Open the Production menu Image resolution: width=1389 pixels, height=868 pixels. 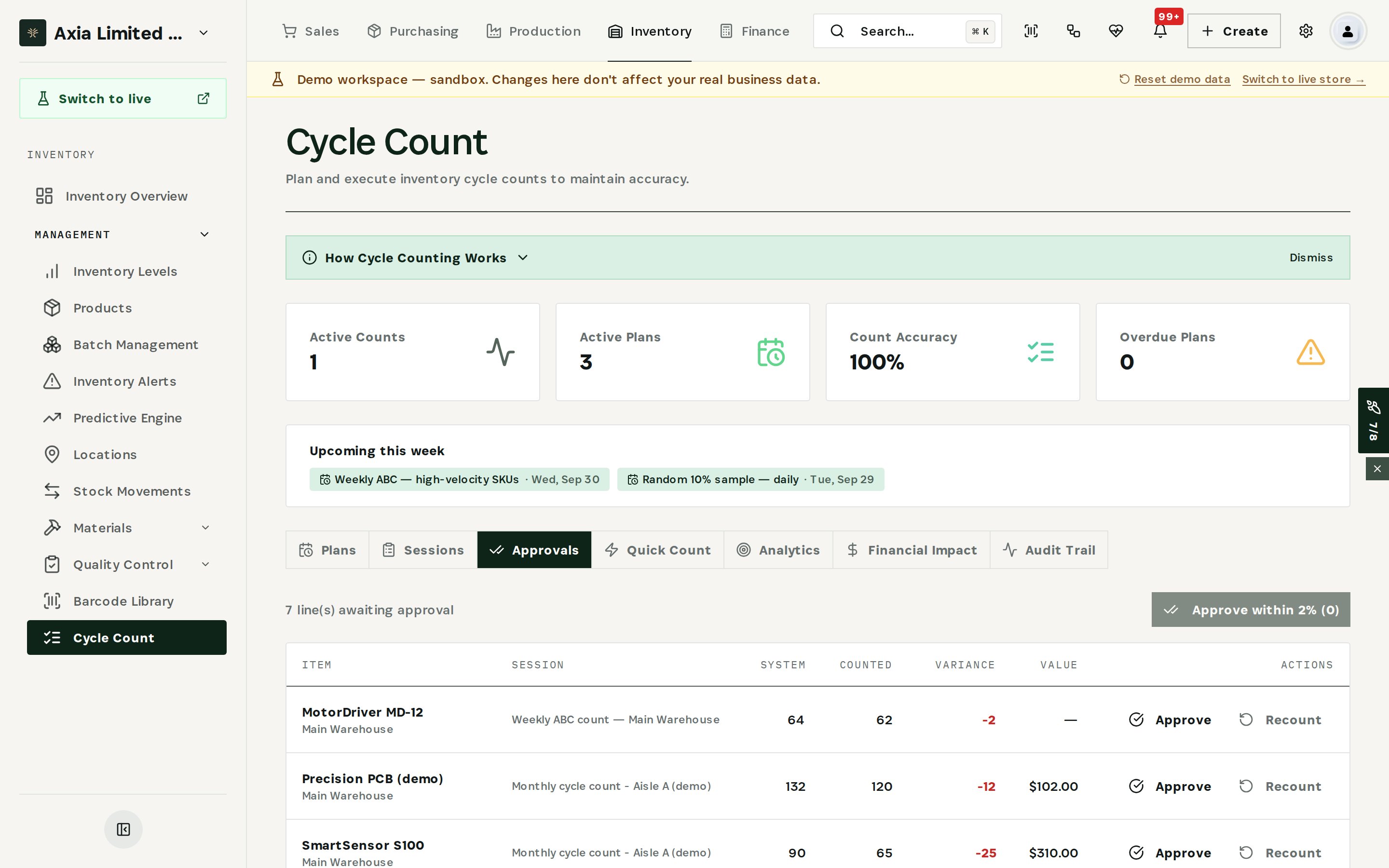533,31
